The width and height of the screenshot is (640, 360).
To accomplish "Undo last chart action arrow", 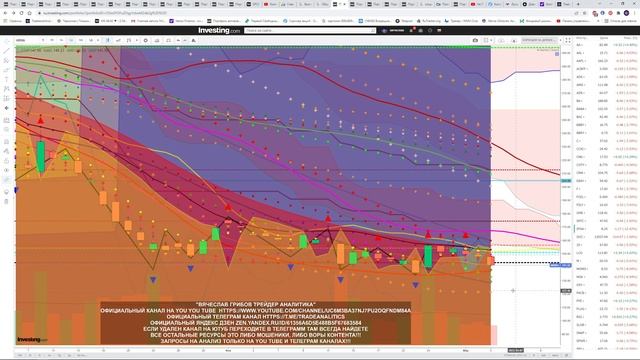I will pos(178,40).
